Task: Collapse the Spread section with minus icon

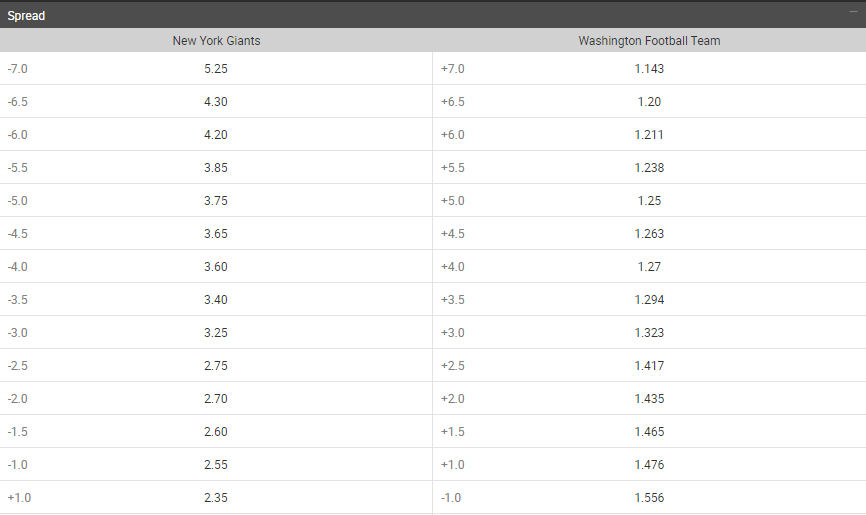Action: 853,12
